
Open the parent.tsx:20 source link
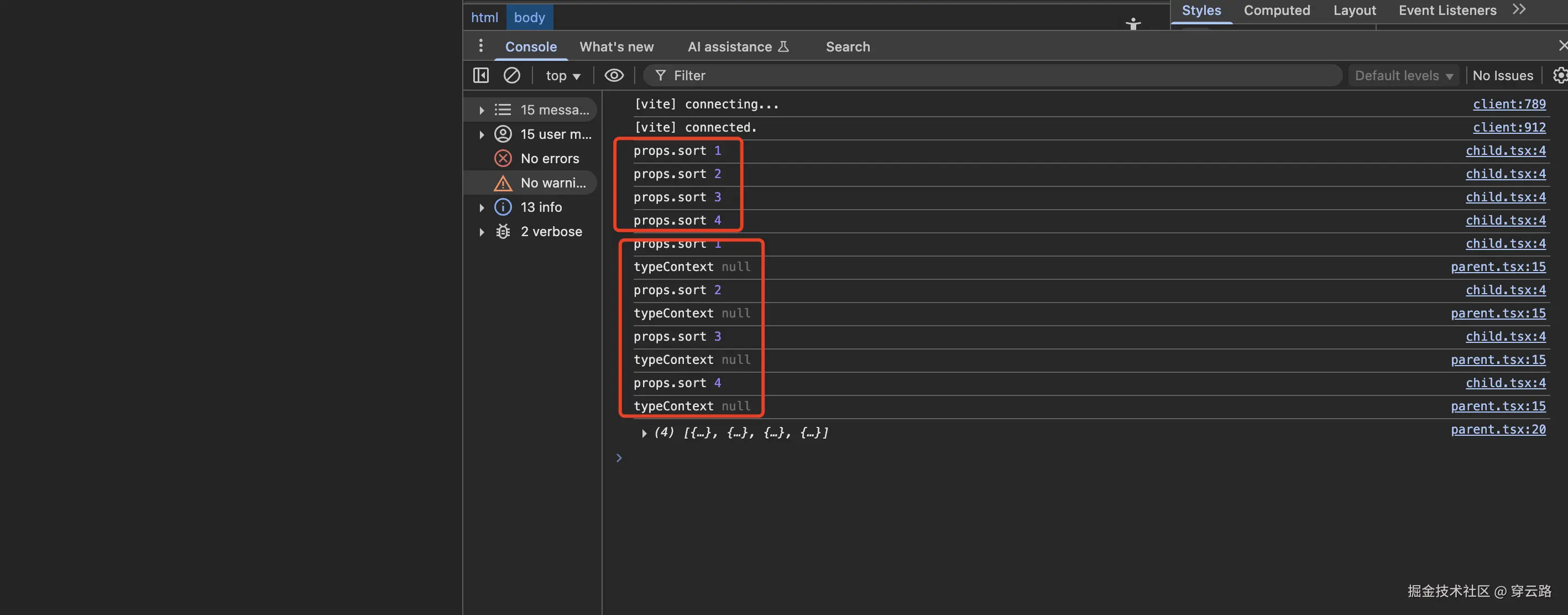pyautogui.click(x=1497, y=430)
